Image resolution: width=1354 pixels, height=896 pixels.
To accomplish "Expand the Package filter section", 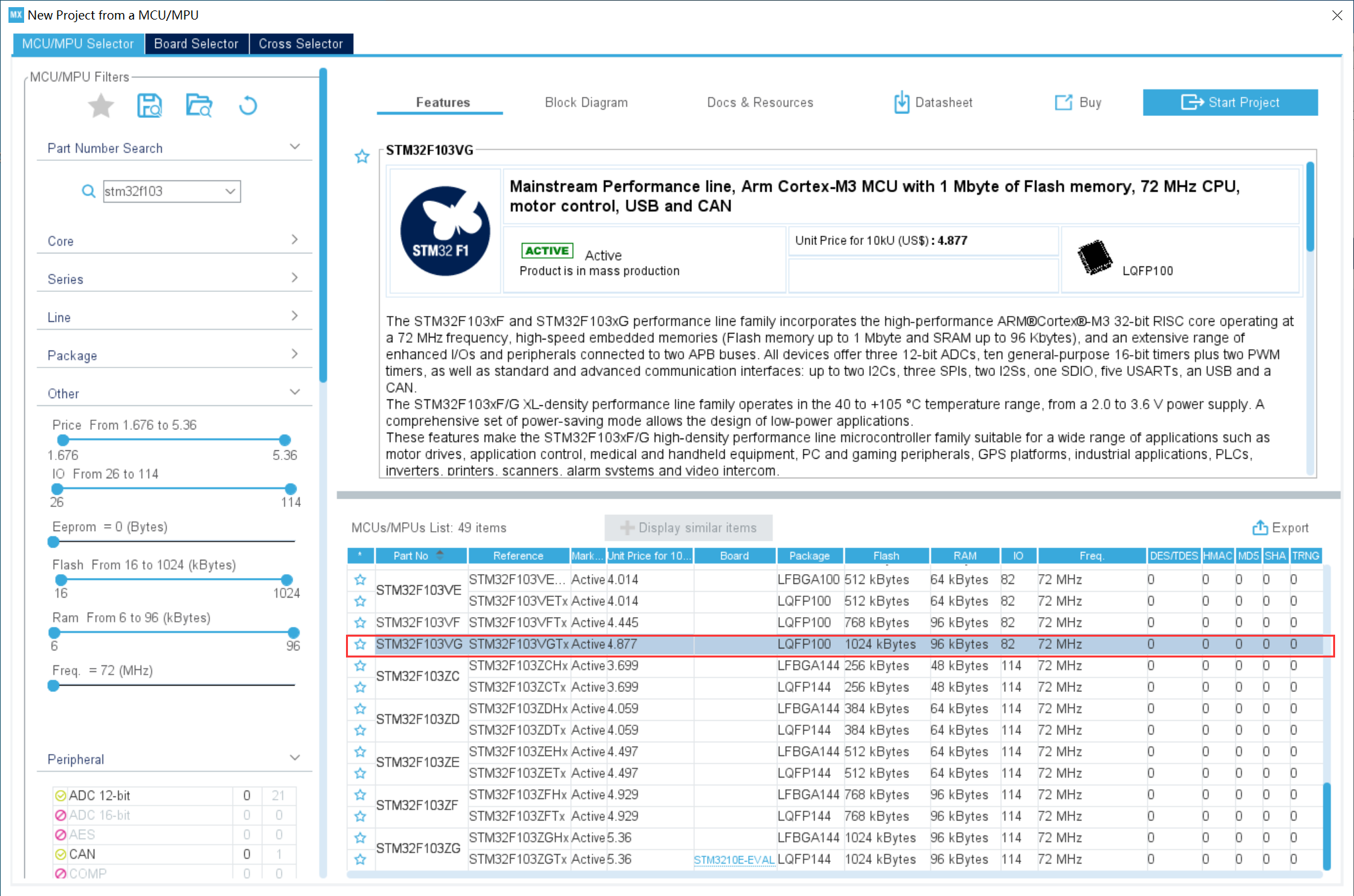I will (295, 354).
